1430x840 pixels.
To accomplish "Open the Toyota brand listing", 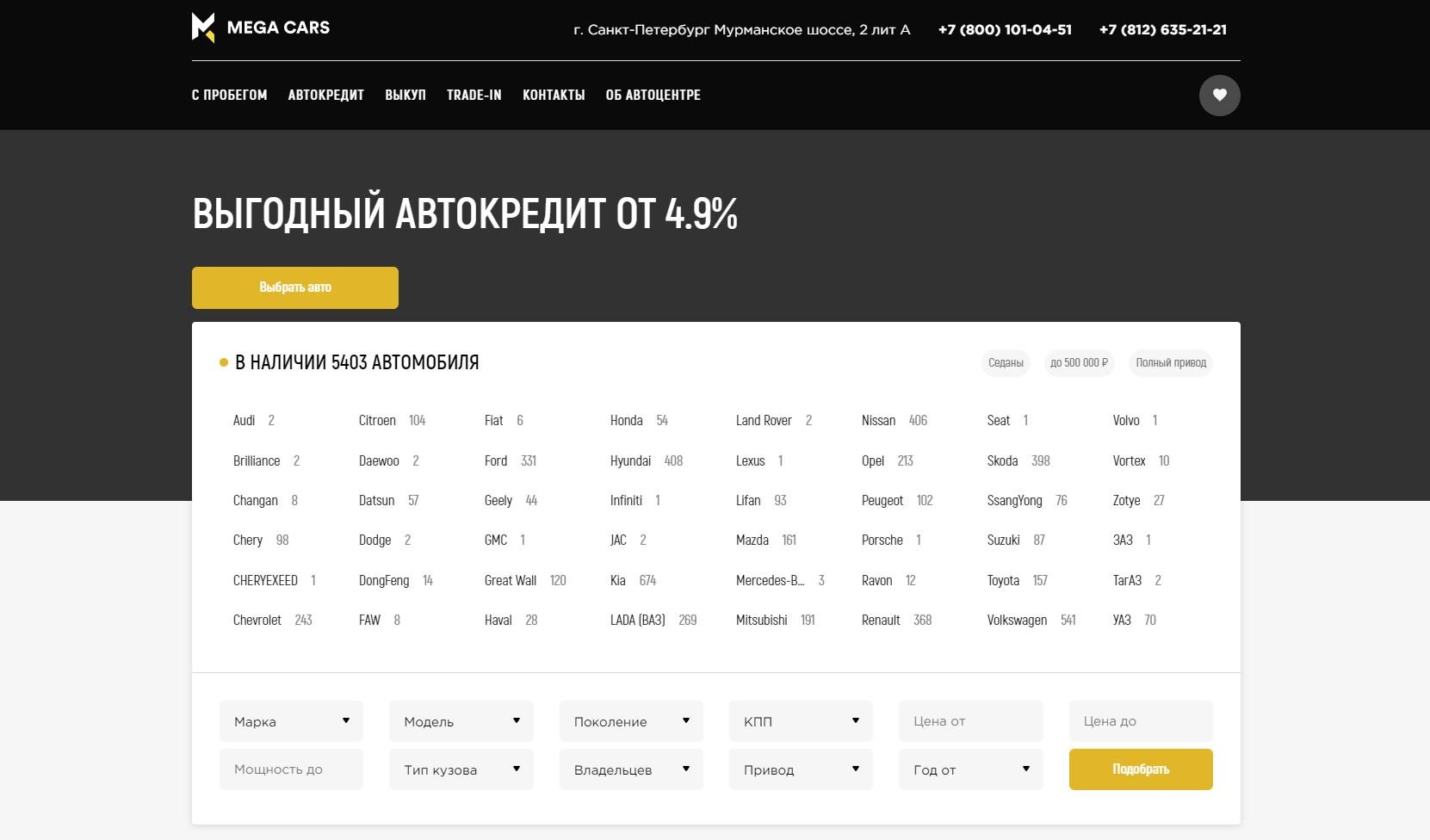I will (1003, 580).
